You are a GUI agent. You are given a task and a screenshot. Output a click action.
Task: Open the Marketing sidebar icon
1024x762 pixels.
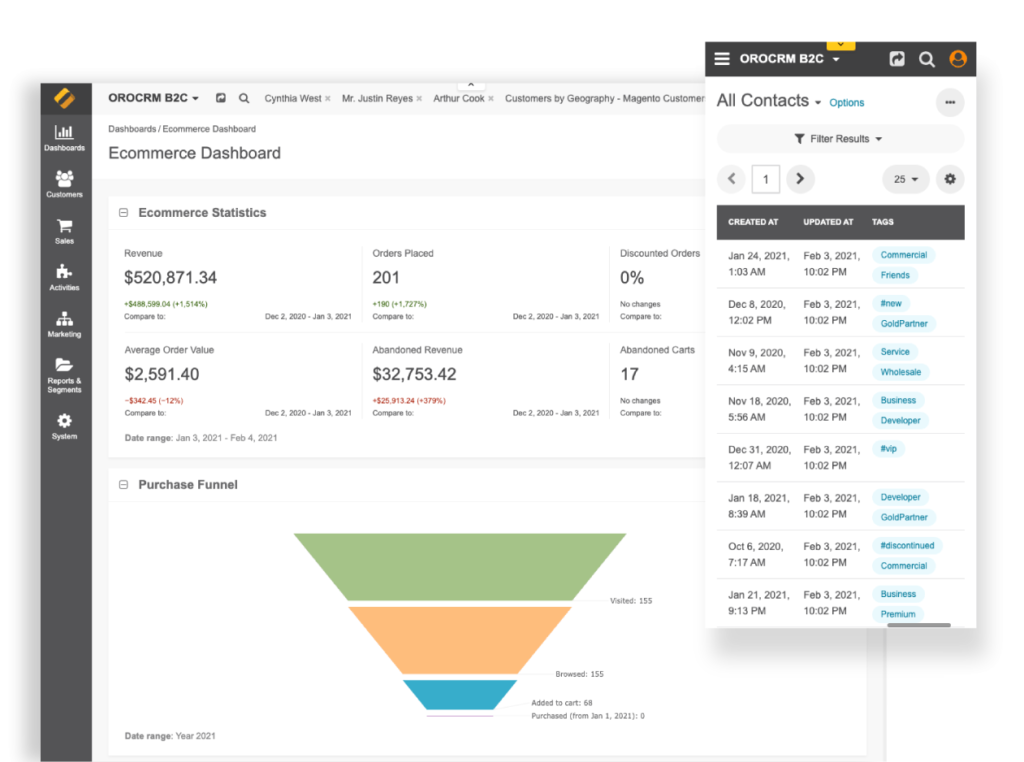64,324
